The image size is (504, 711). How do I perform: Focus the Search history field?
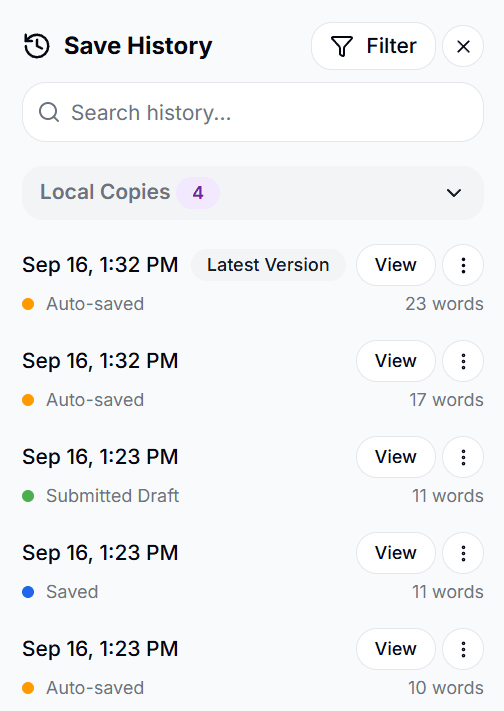click(x=253, y=112)
